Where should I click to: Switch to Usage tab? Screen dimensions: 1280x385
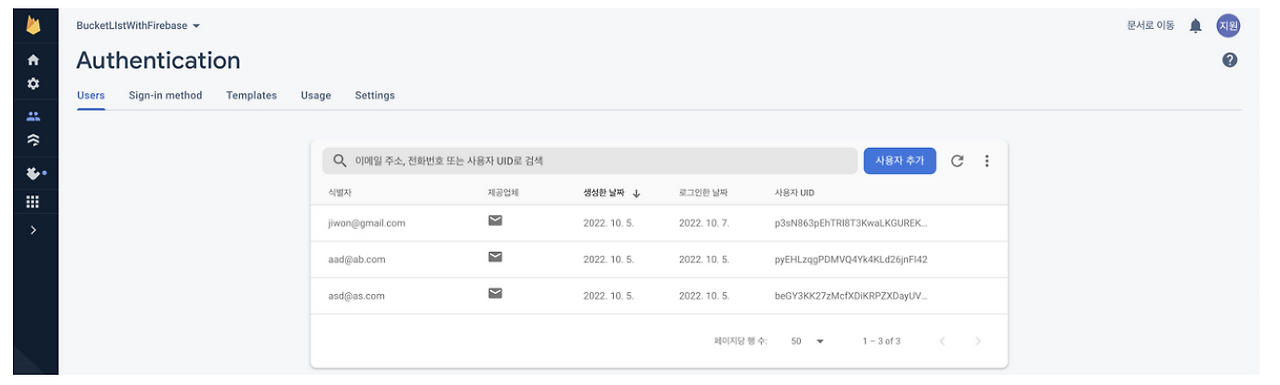point(316,96)
